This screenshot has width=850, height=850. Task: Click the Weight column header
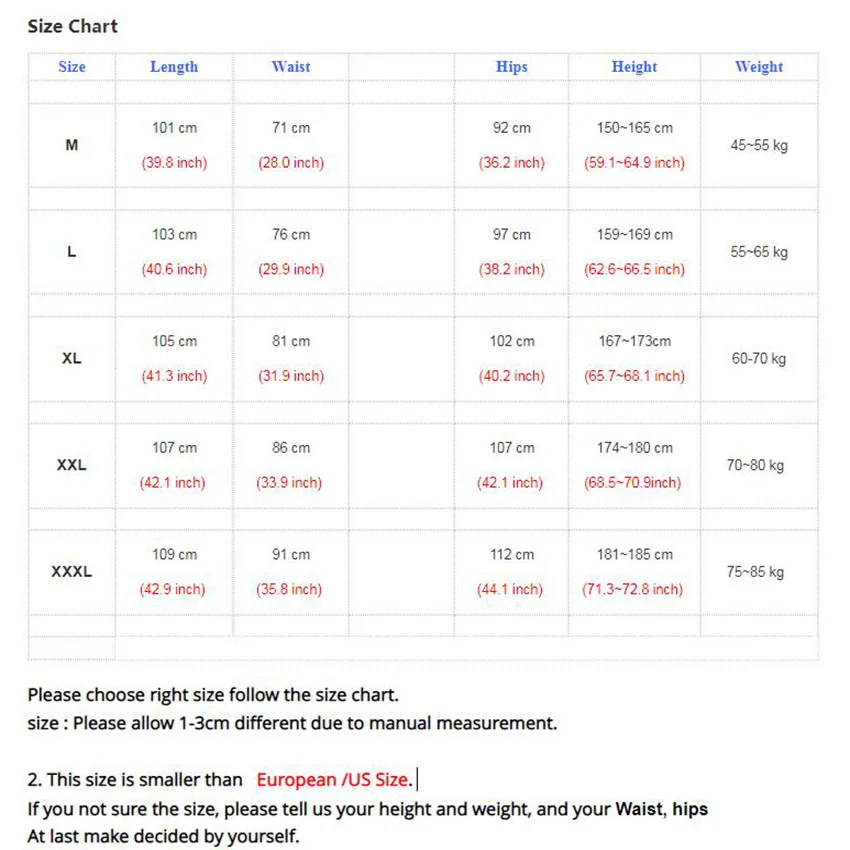tap(759, 67)
